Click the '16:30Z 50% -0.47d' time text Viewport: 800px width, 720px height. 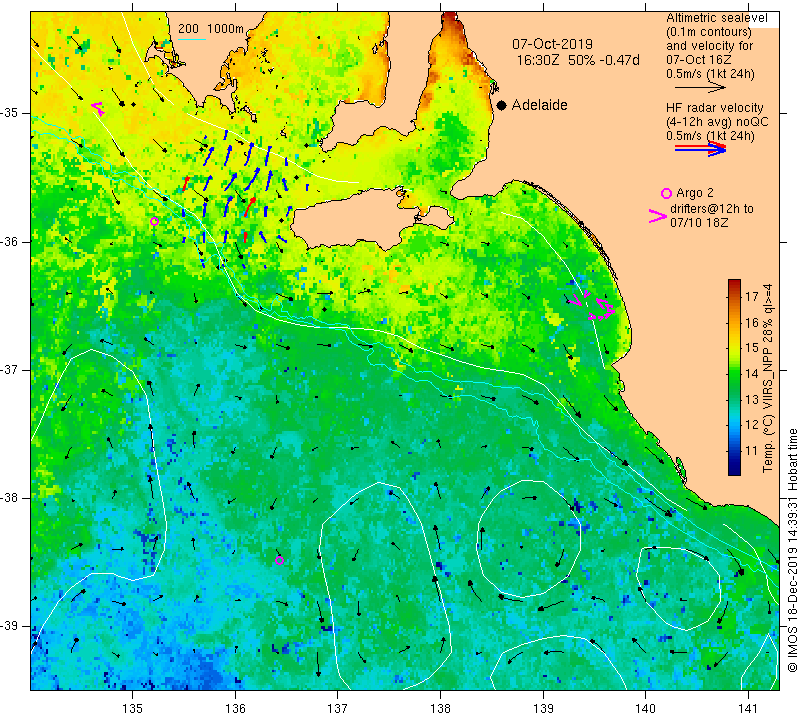[x=578, y=60]
